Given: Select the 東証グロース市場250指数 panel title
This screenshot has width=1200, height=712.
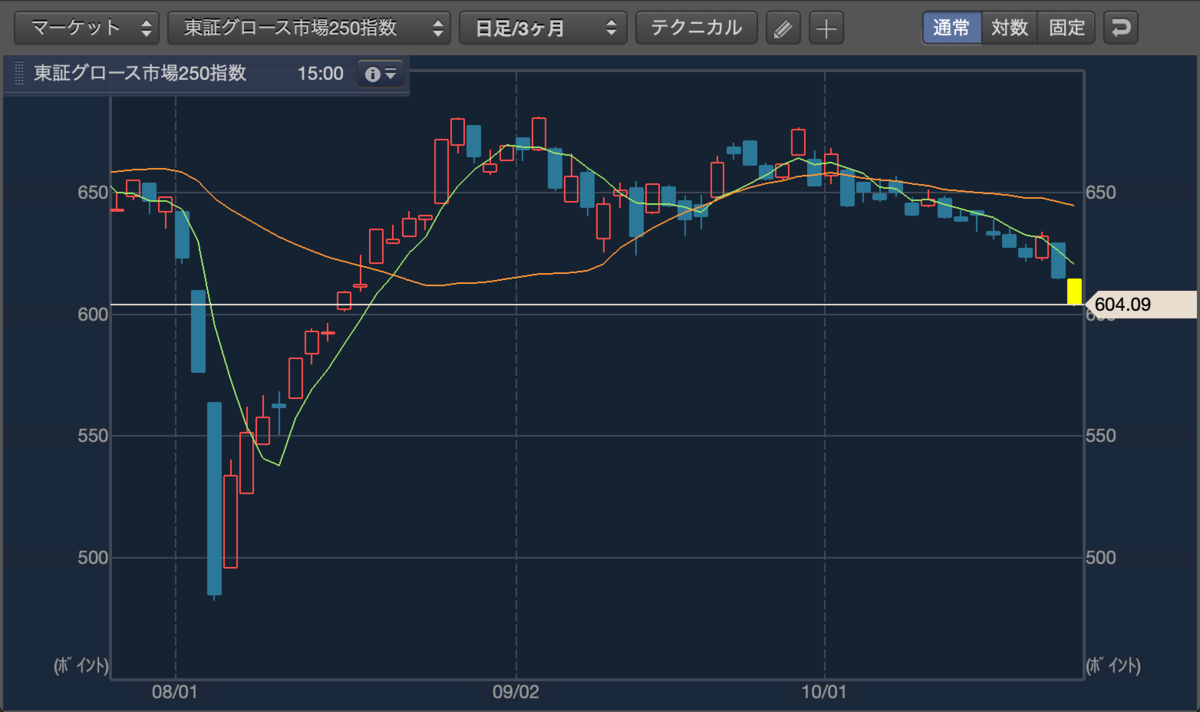Looking at the screenshot, I should coord(140,74).
